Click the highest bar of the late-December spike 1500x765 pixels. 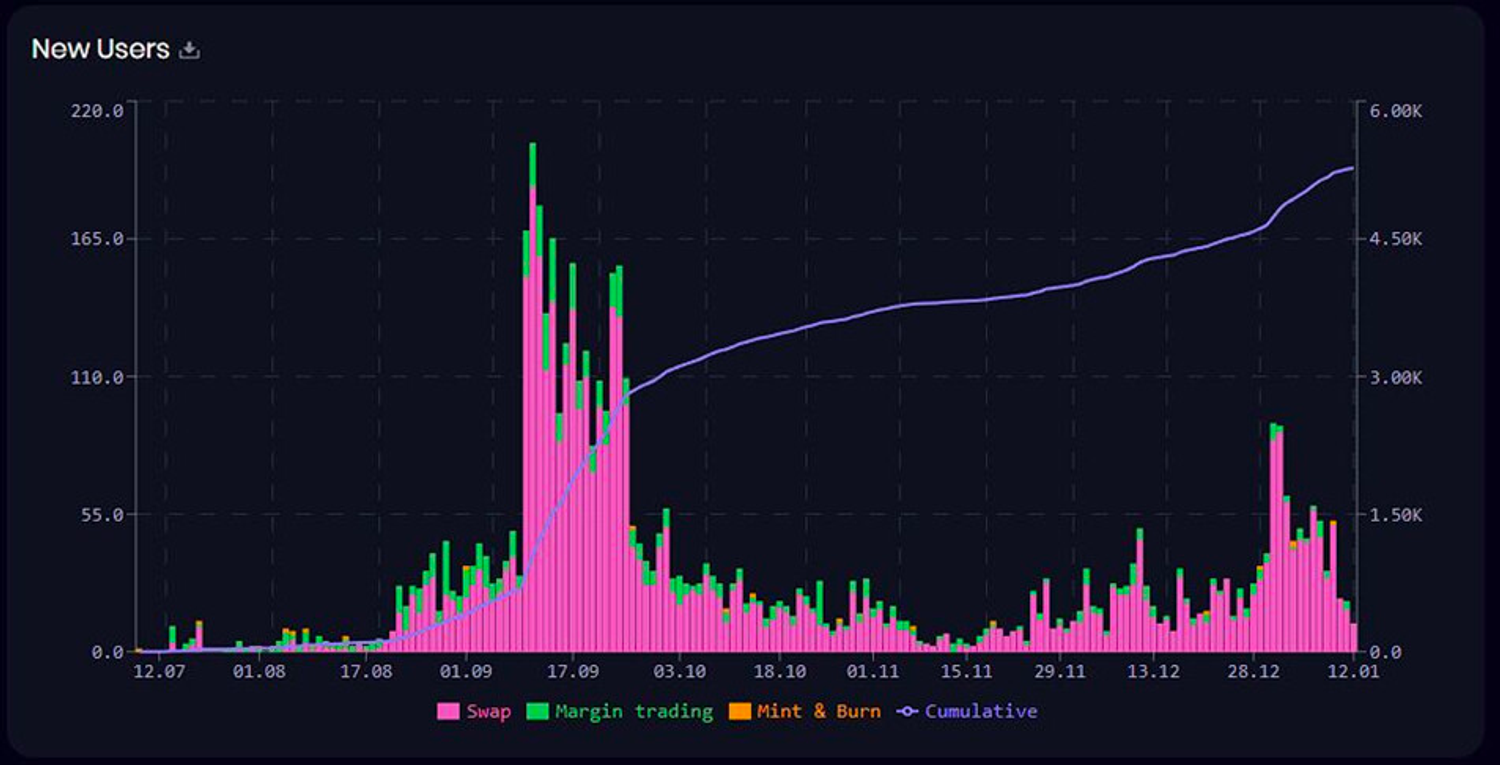tap(1273, 540)
